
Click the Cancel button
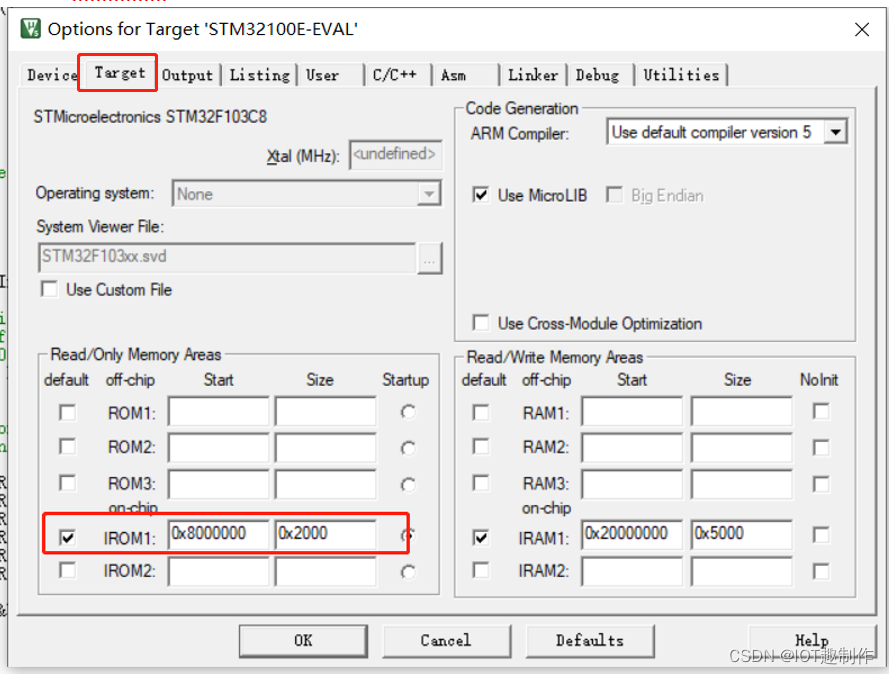(x=447, y=641)
